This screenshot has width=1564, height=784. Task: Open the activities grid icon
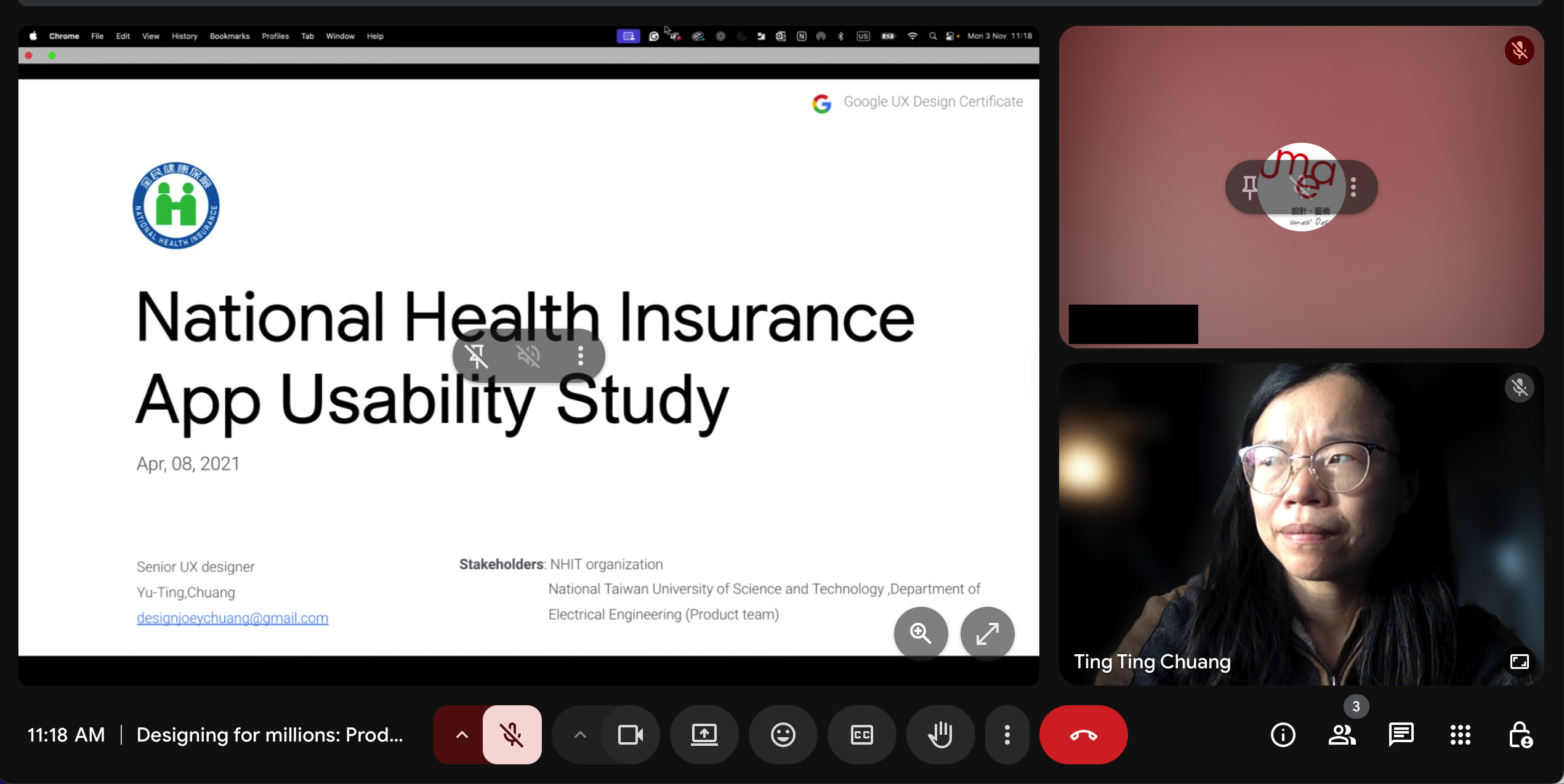click(x=1460, y=734)
